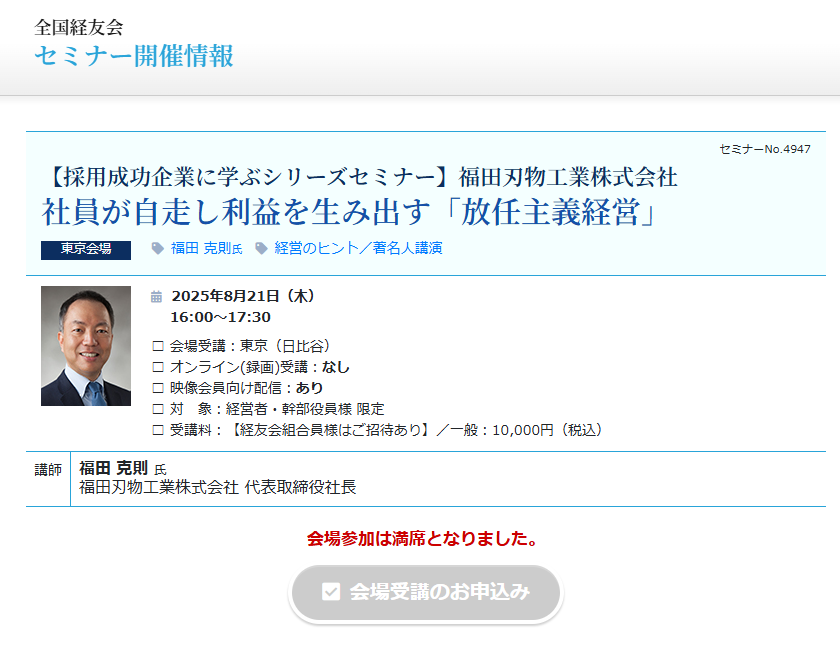Open the 経営のヒント／著名人講演 category link

click(x=358, y=248)
